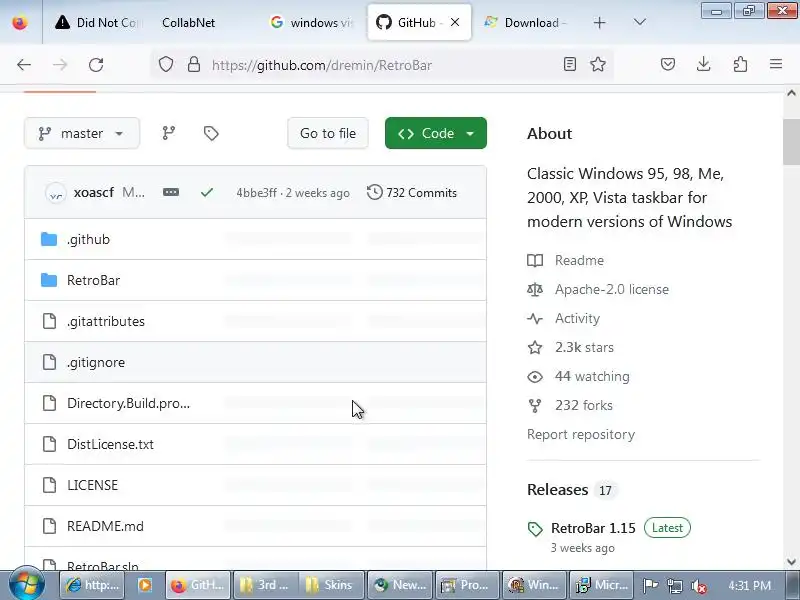
Task: Open the README.md file
Action: click(x=105, y=526)
